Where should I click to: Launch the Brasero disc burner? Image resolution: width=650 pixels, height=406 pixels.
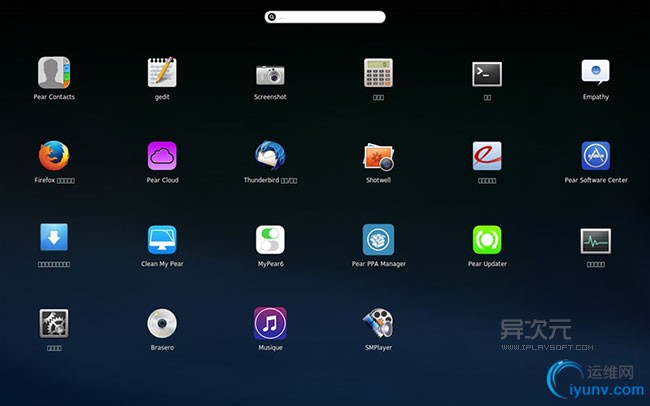162,323
